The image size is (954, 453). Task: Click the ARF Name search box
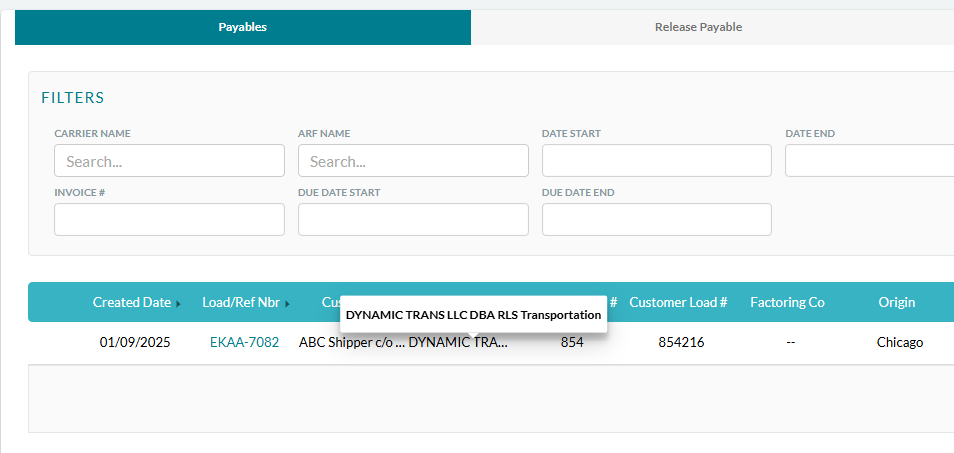(x=413, y=161)
